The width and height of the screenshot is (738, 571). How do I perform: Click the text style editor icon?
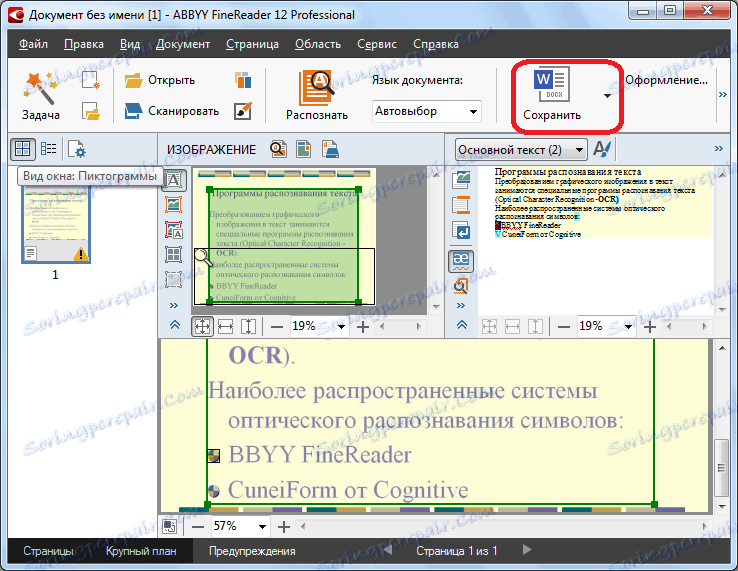[603, 149]
